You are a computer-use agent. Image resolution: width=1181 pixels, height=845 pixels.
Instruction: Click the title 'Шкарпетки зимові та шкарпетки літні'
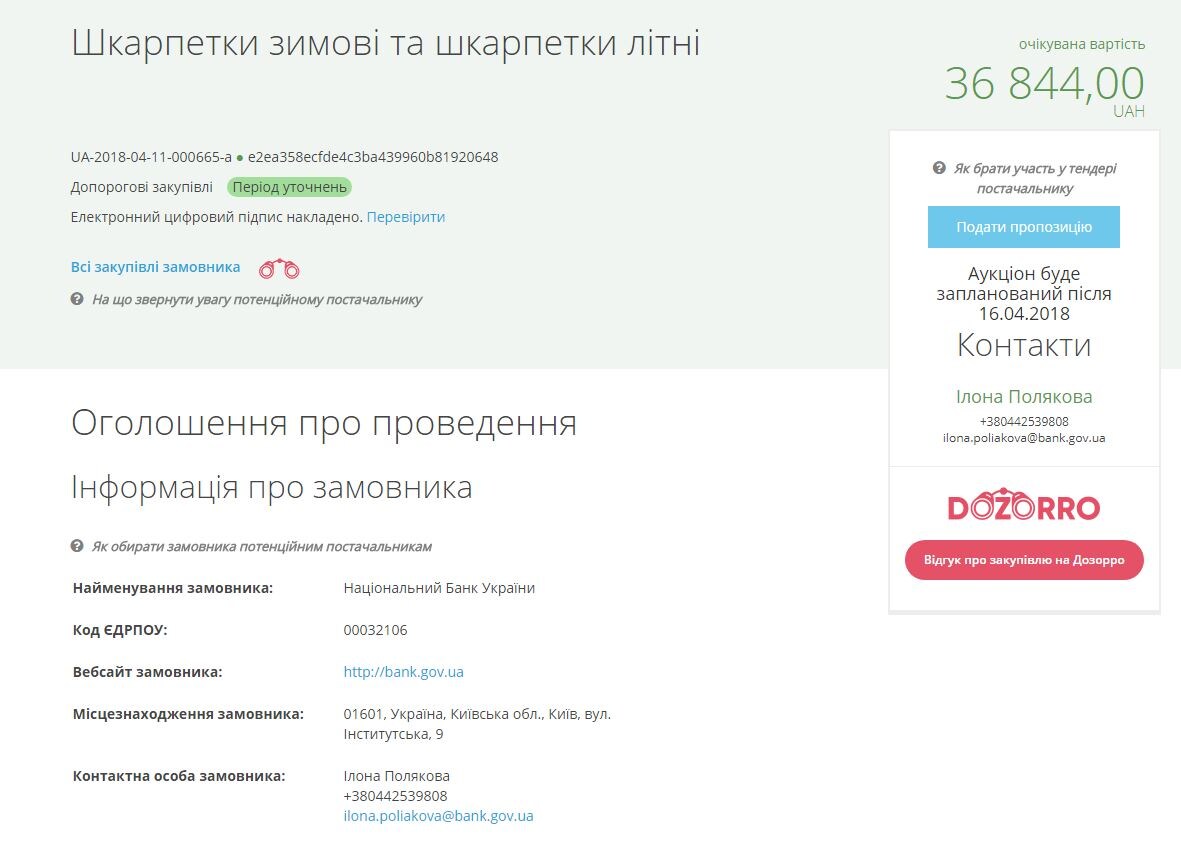(386, 42)
